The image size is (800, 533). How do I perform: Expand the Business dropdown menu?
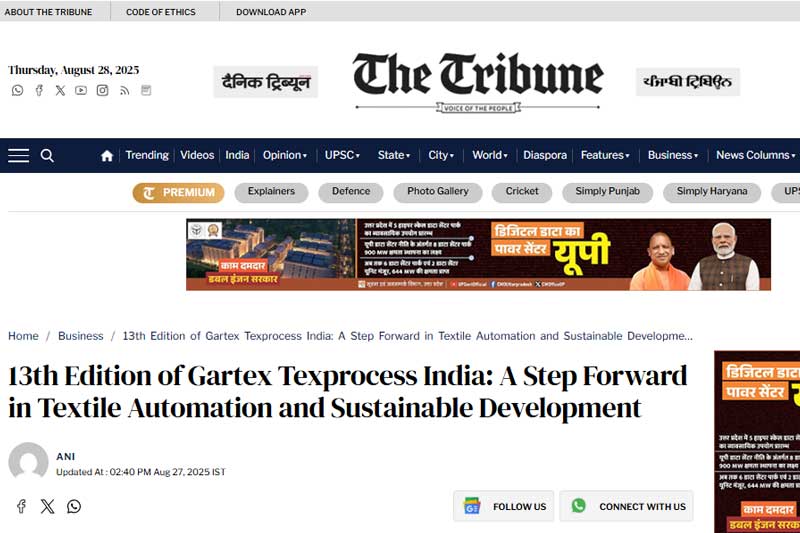673,155
